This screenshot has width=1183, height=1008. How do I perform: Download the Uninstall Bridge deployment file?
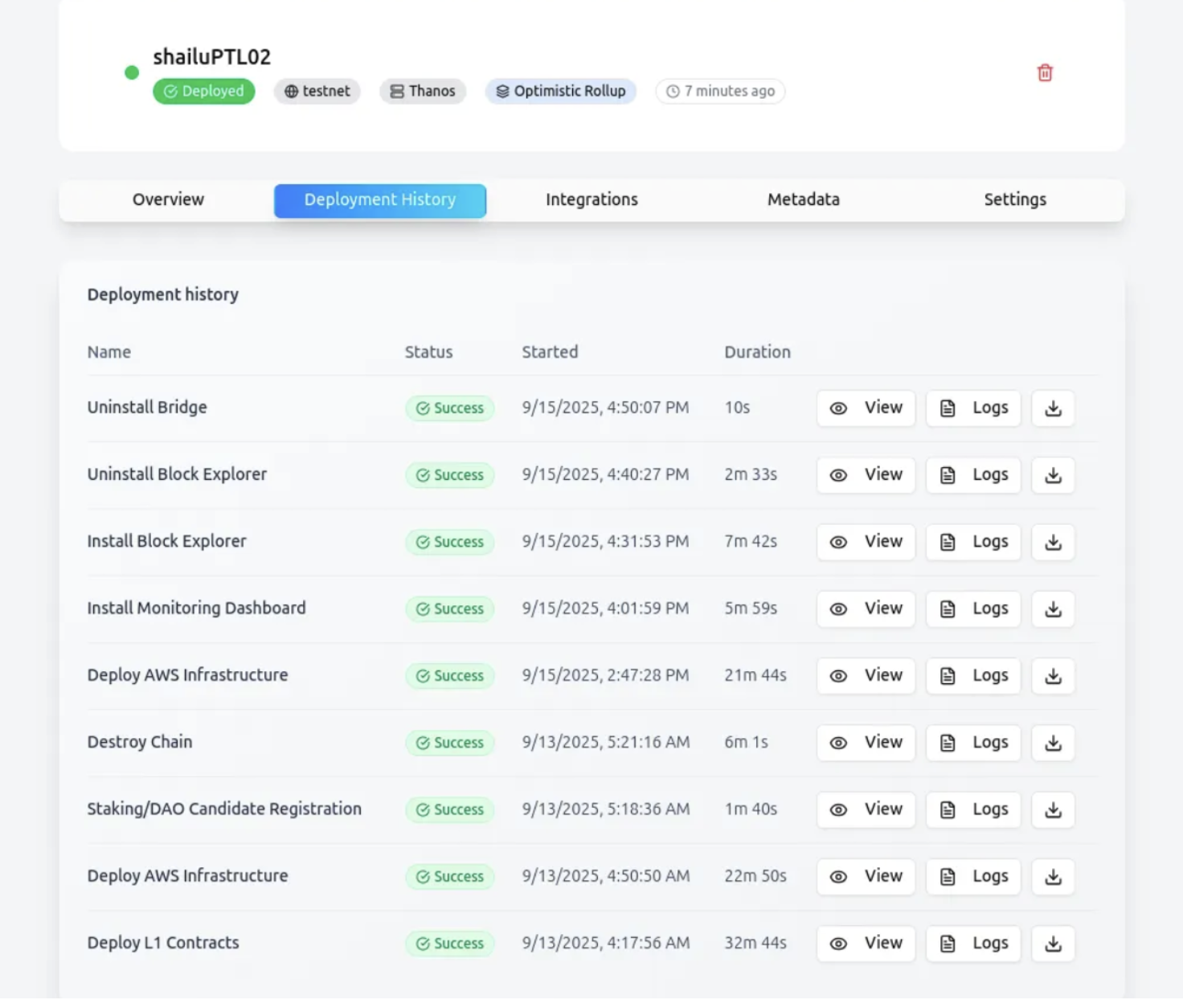(x=1053, y=408)
